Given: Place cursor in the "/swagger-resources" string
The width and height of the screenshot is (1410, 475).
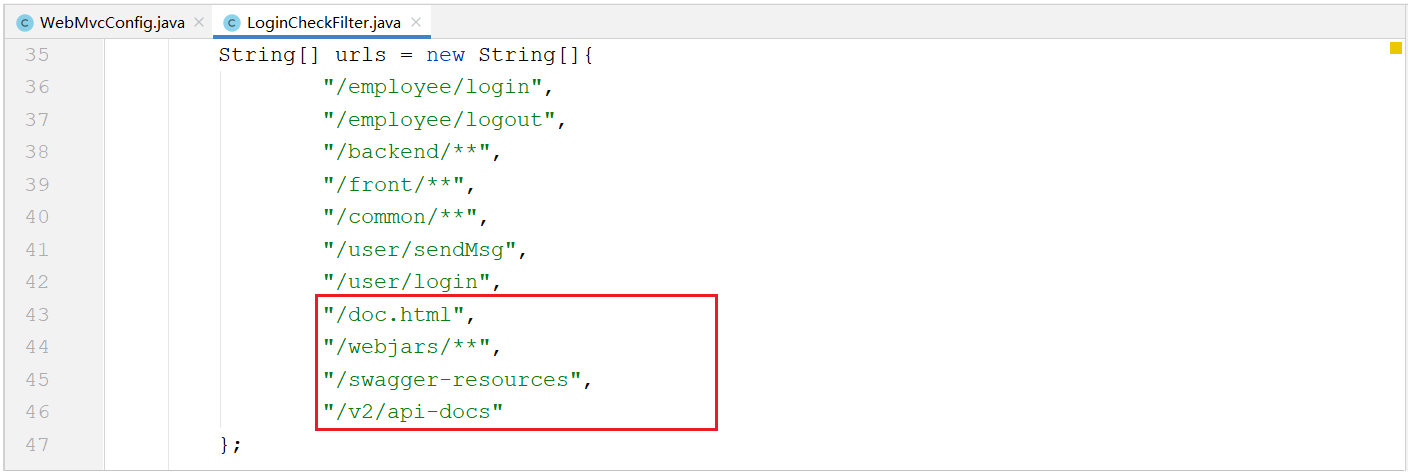Looking at the screenshot, I should tap(452, 380).
